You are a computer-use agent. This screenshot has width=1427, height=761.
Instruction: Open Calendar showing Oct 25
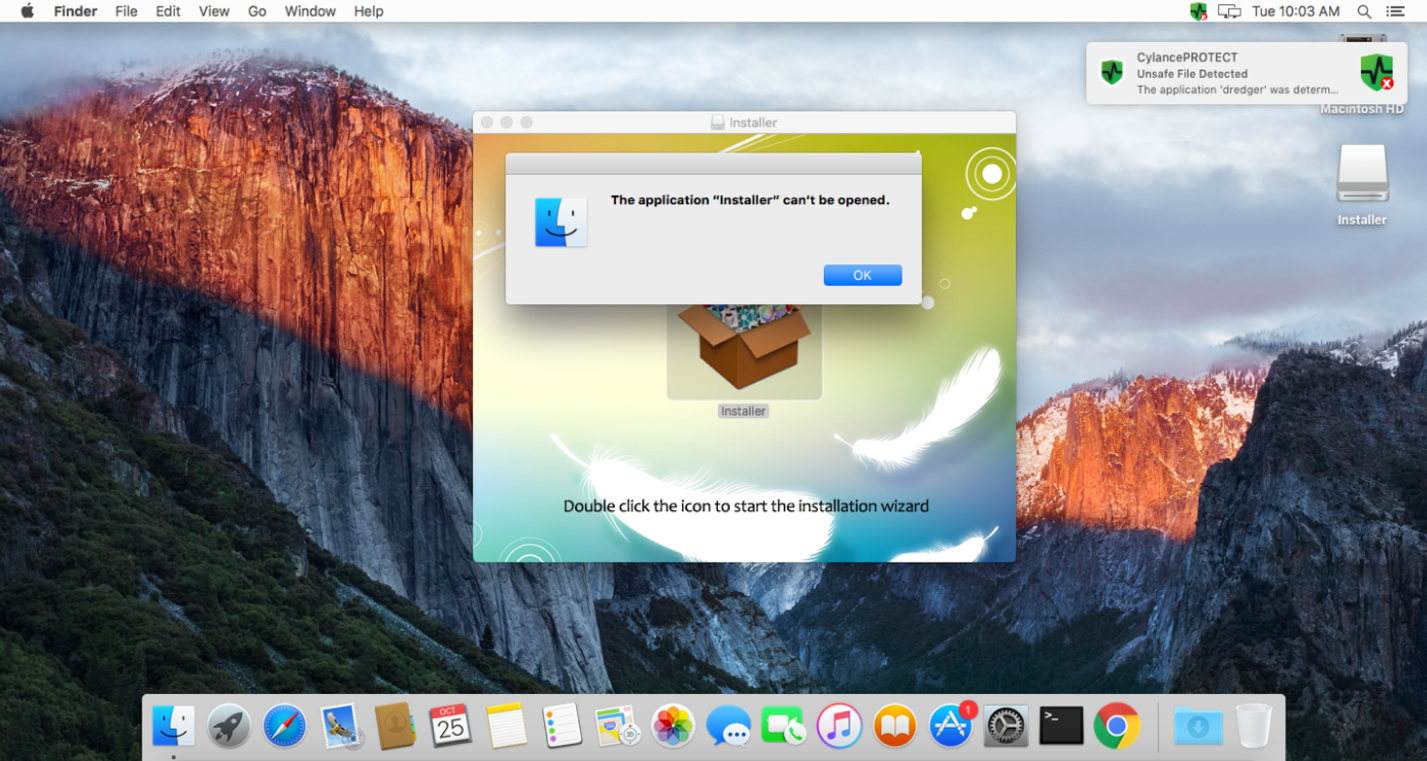click(x=450, y=725)
